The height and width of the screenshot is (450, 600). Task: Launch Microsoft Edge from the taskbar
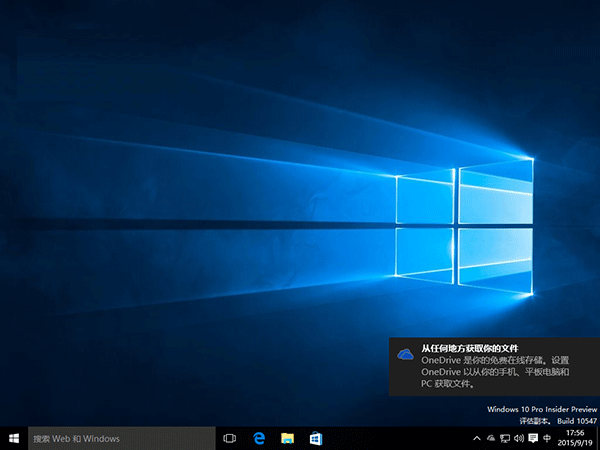point(258,438)
